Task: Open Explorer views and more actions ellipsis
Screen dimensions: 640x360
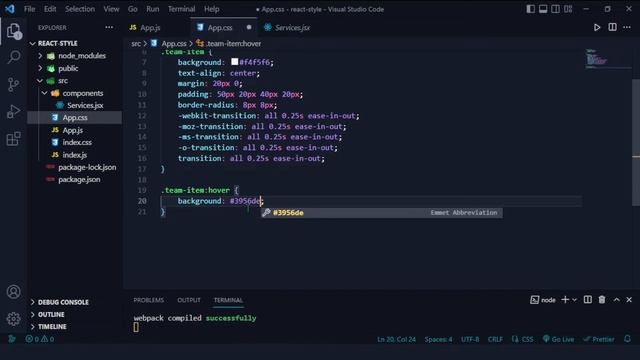Action: tap(109, 27)
